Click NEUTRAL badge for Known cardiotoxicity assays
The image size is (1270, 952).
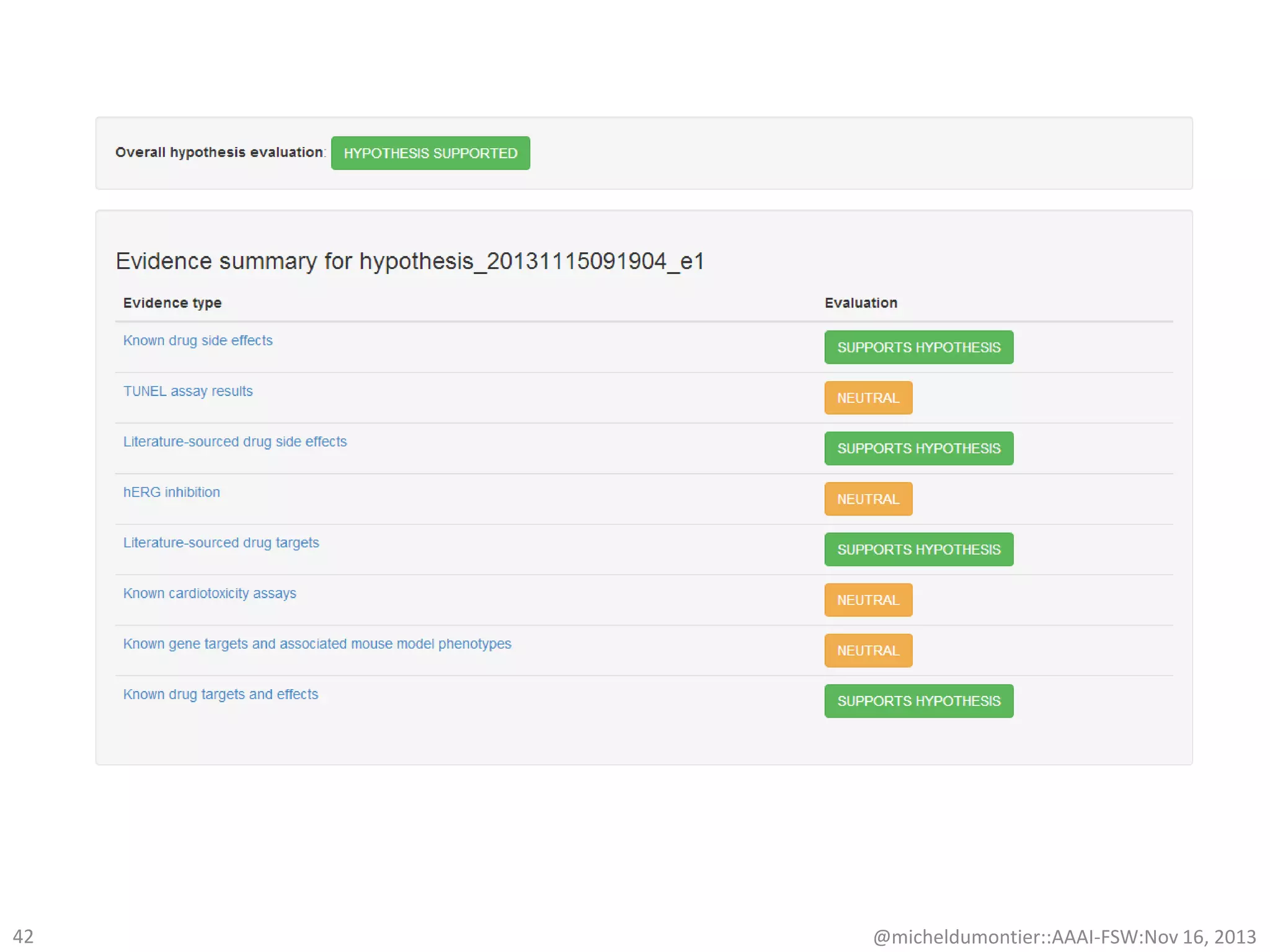[x=868, y=600]
